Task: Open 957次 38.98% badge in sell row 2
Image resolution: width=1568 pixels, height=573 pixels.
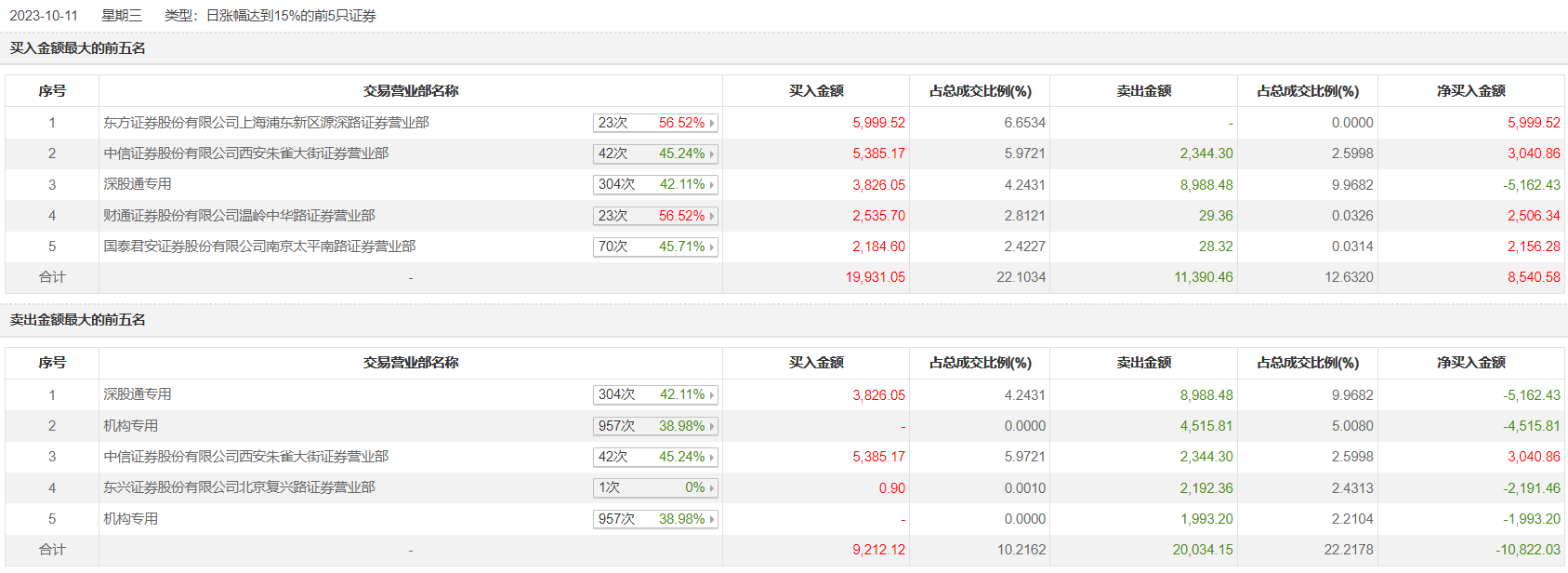Action: coord(654,426)
